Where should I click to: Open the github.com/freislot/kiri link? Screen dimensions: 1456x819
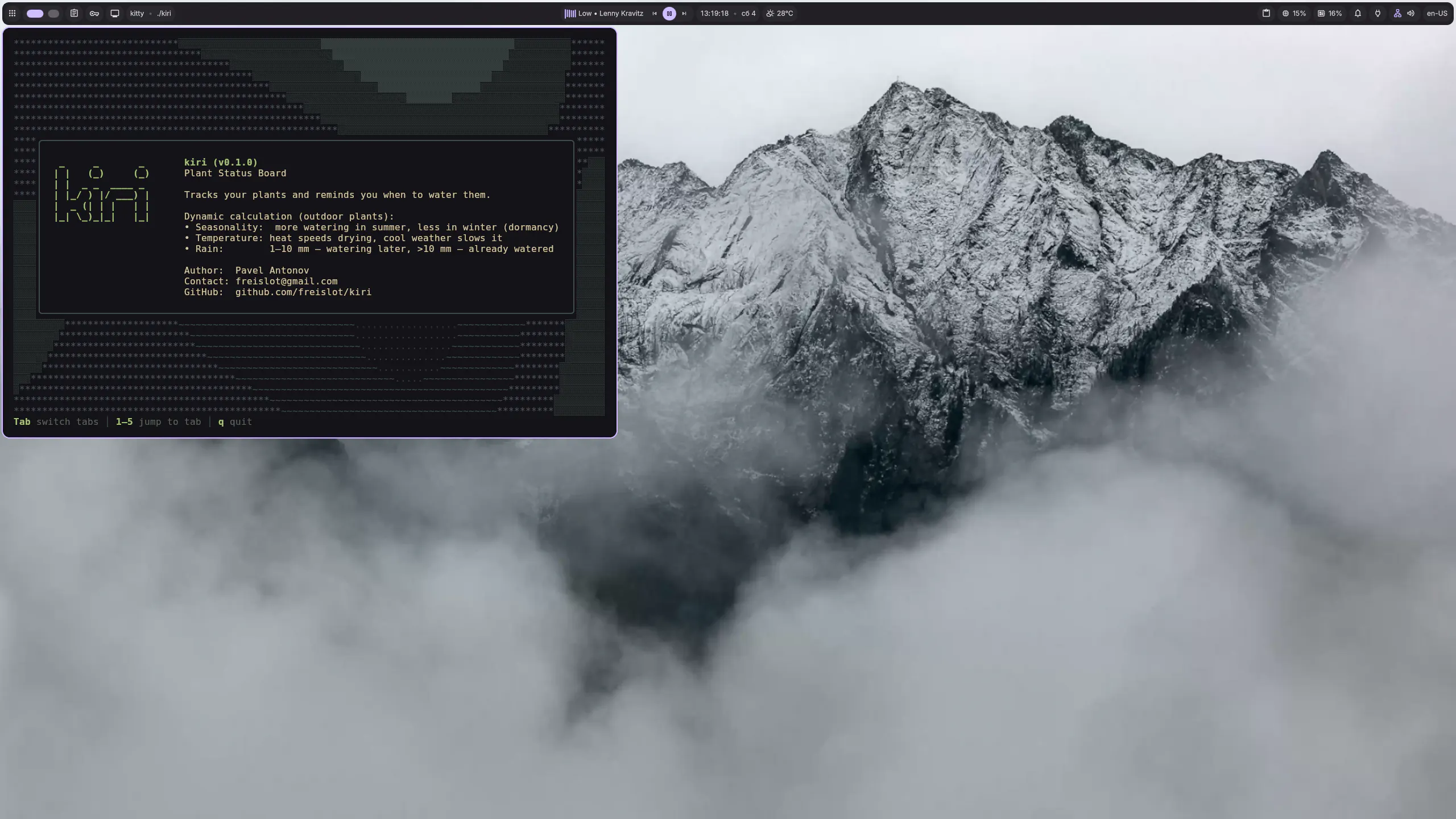click(x=303, y=292)
